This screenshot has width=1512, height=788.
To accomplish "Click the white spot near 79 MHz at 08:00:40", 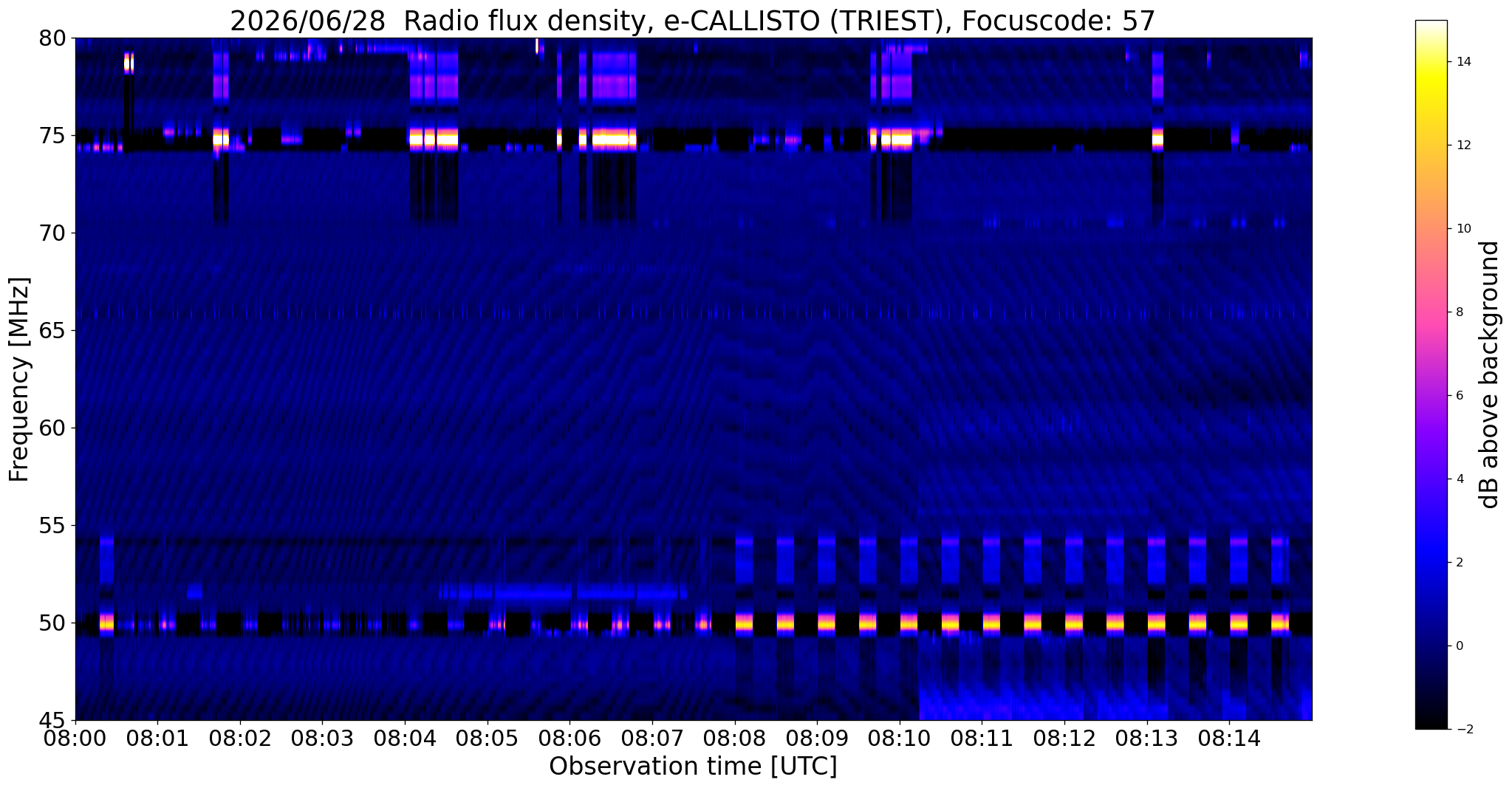I will pyautogui.click(x=129, y=63).
